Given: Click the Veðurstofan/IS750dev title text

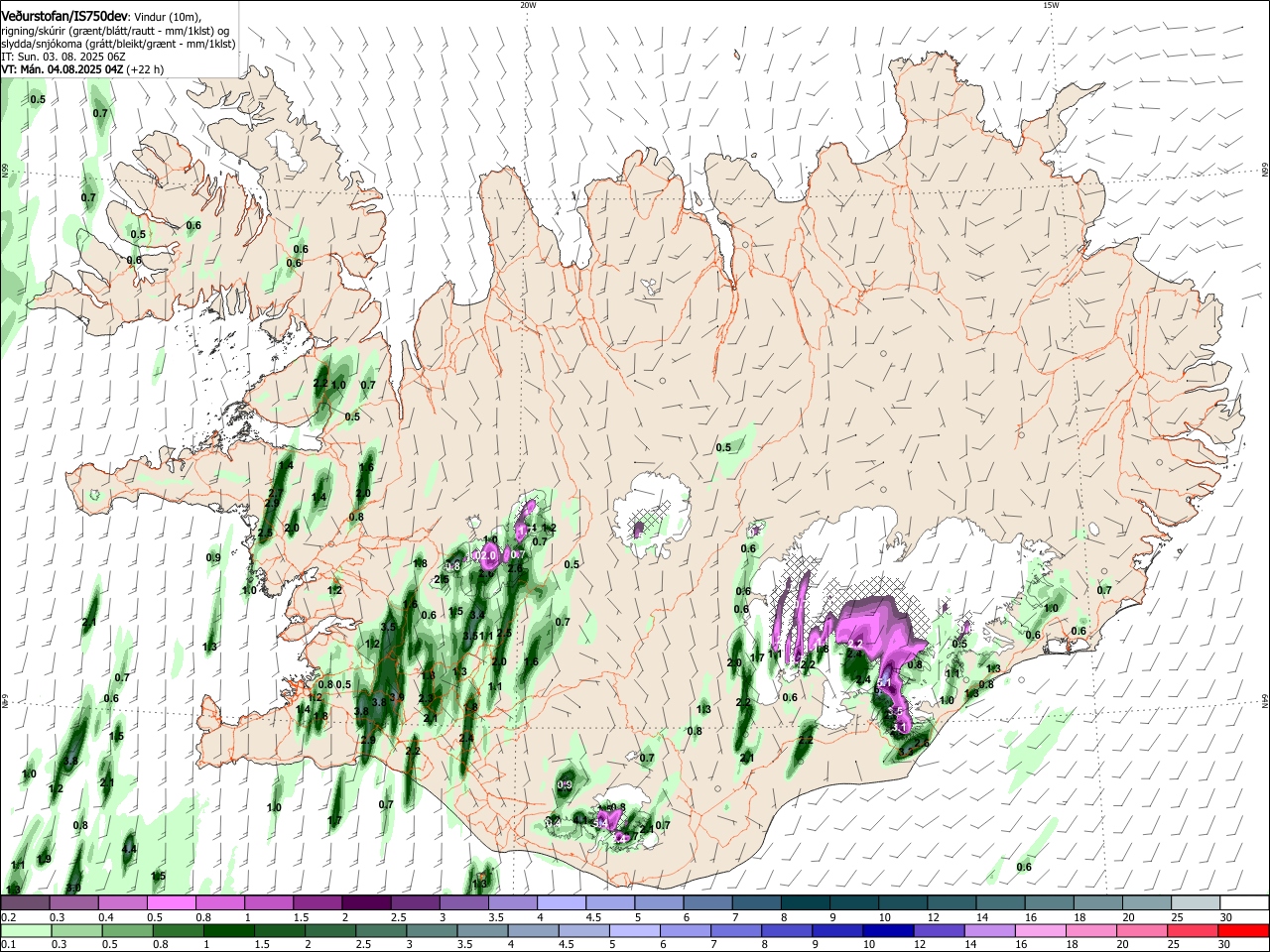Looking at the screenshot, I should tap(64, 17).
